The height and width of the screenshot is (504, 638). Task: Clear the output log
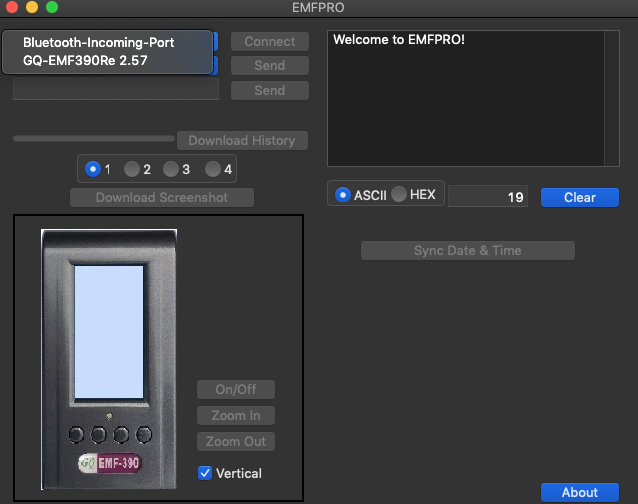click(580, 197)
